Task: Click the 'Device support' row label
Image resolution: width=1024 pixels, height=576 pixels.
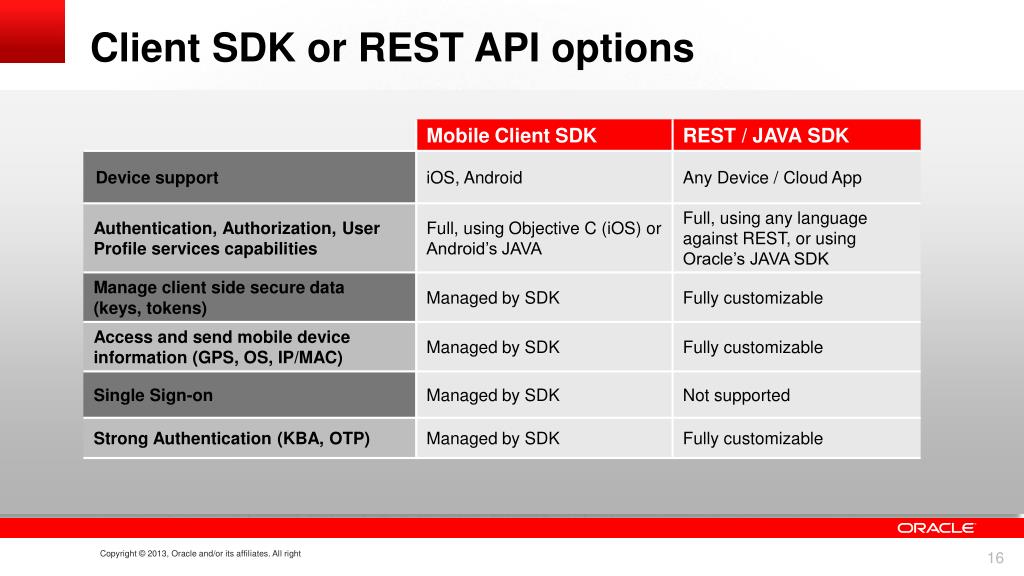Action: point(249,178)
